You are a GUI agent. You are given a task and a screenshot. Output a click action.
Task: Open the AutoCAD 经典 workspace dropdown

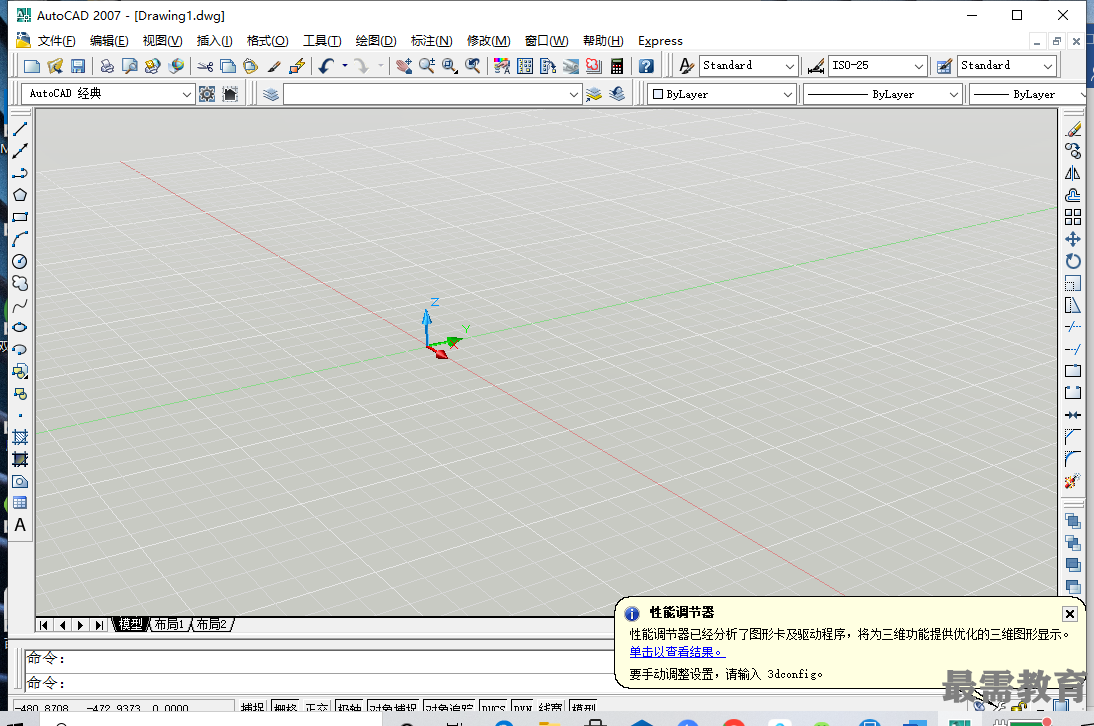(107, 94)
